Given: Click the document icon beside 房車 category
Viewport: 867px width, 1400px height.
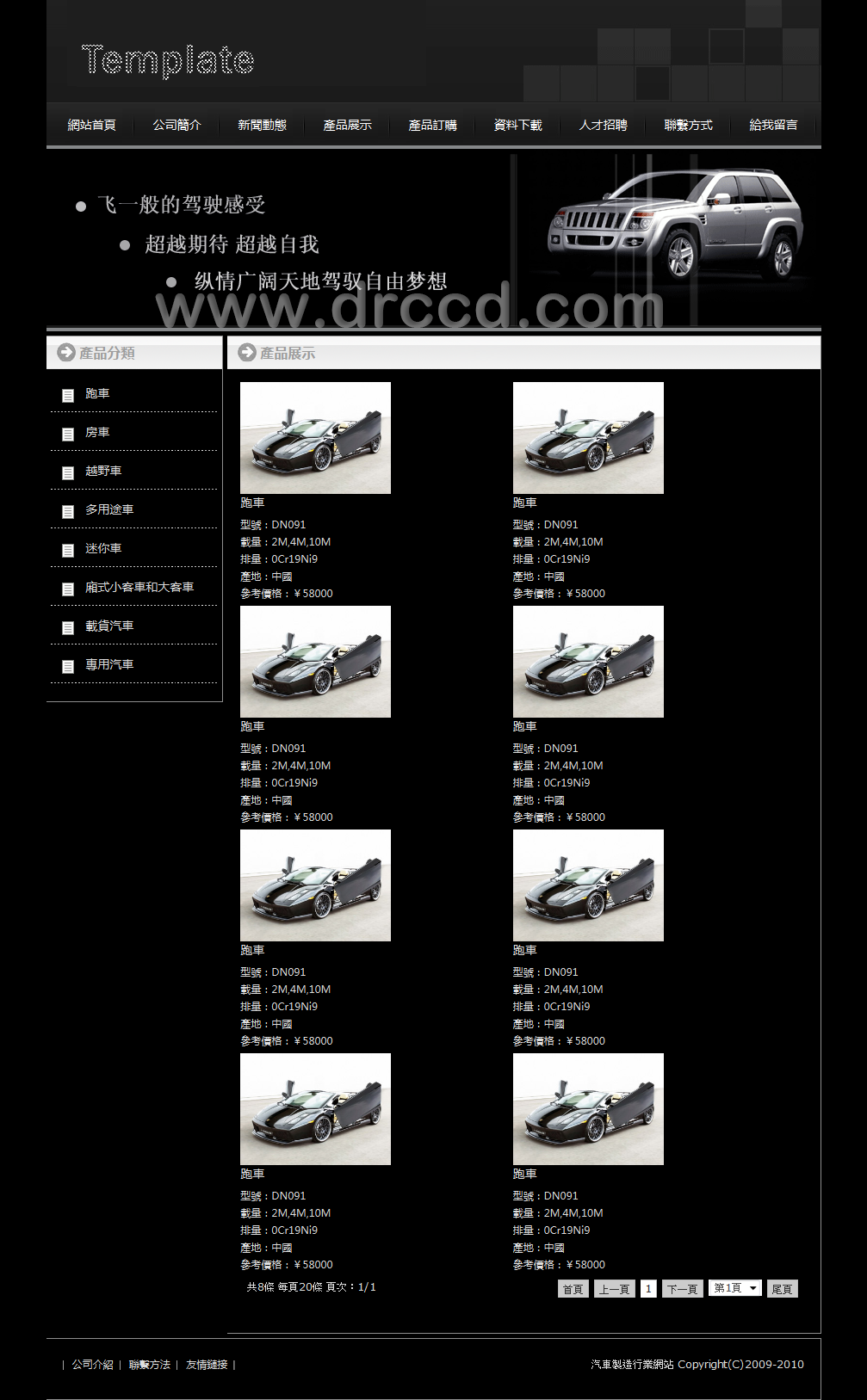Looking at the screenshot, I should click(x=68, y=434).
